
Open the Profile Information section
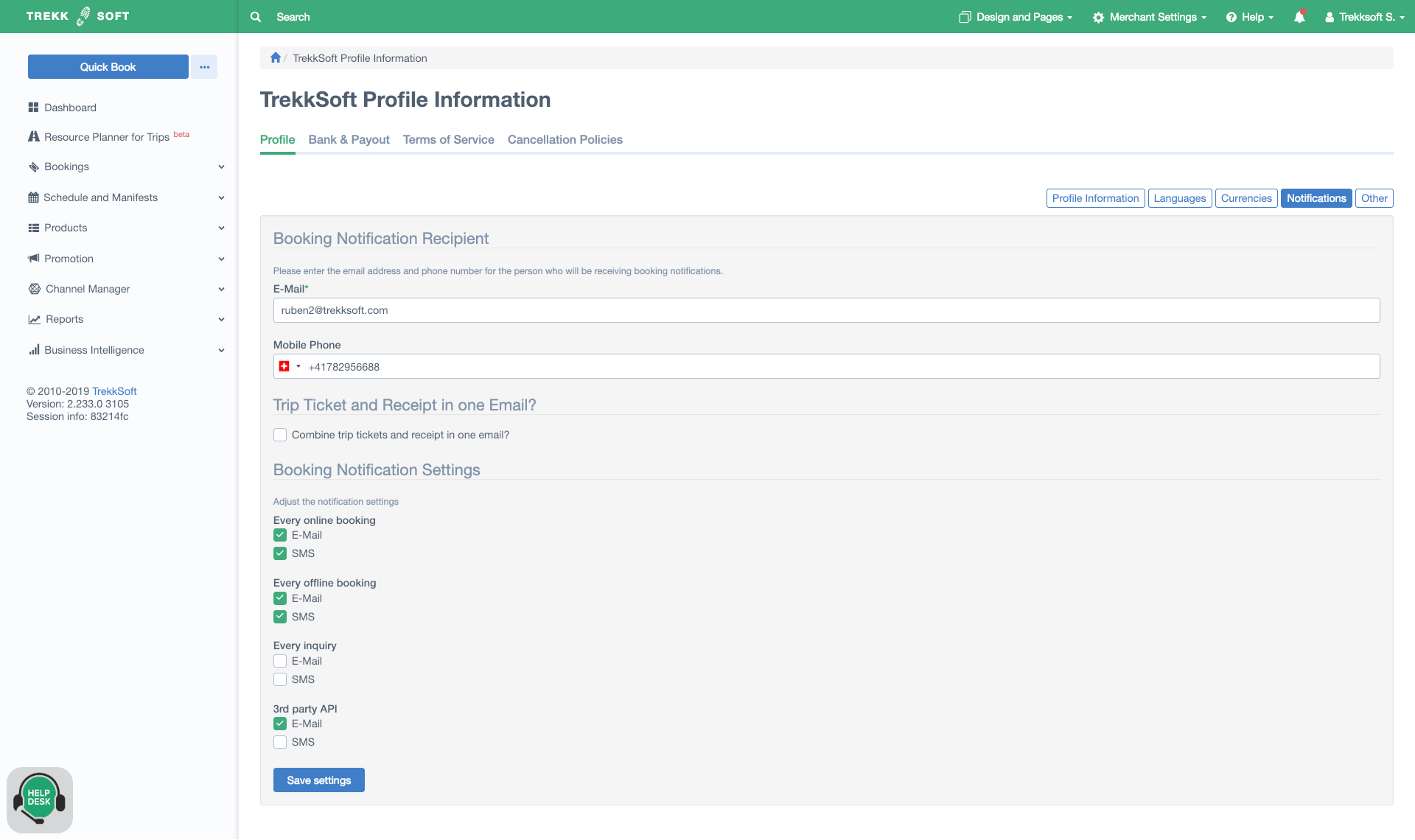click(1095, 198)
